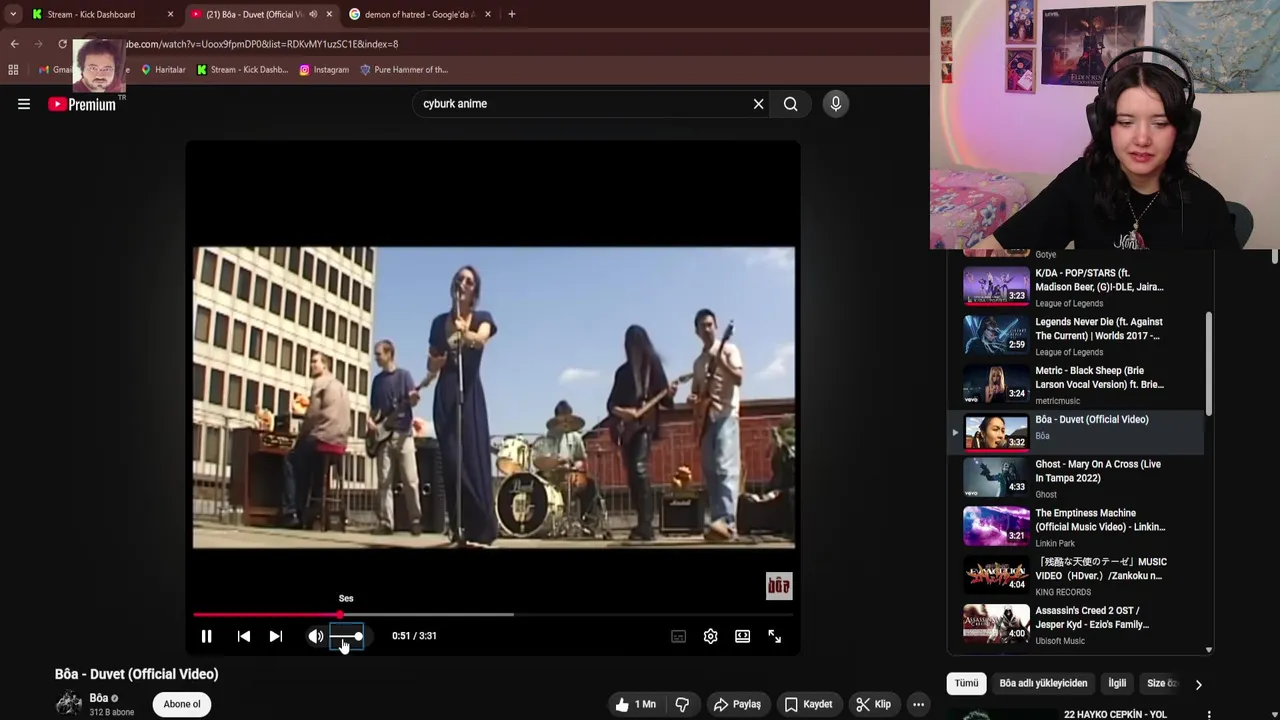Viewport: 1280px width, 720px height.
Task: Run search with the magnifier button
Action: coord(790,104)
